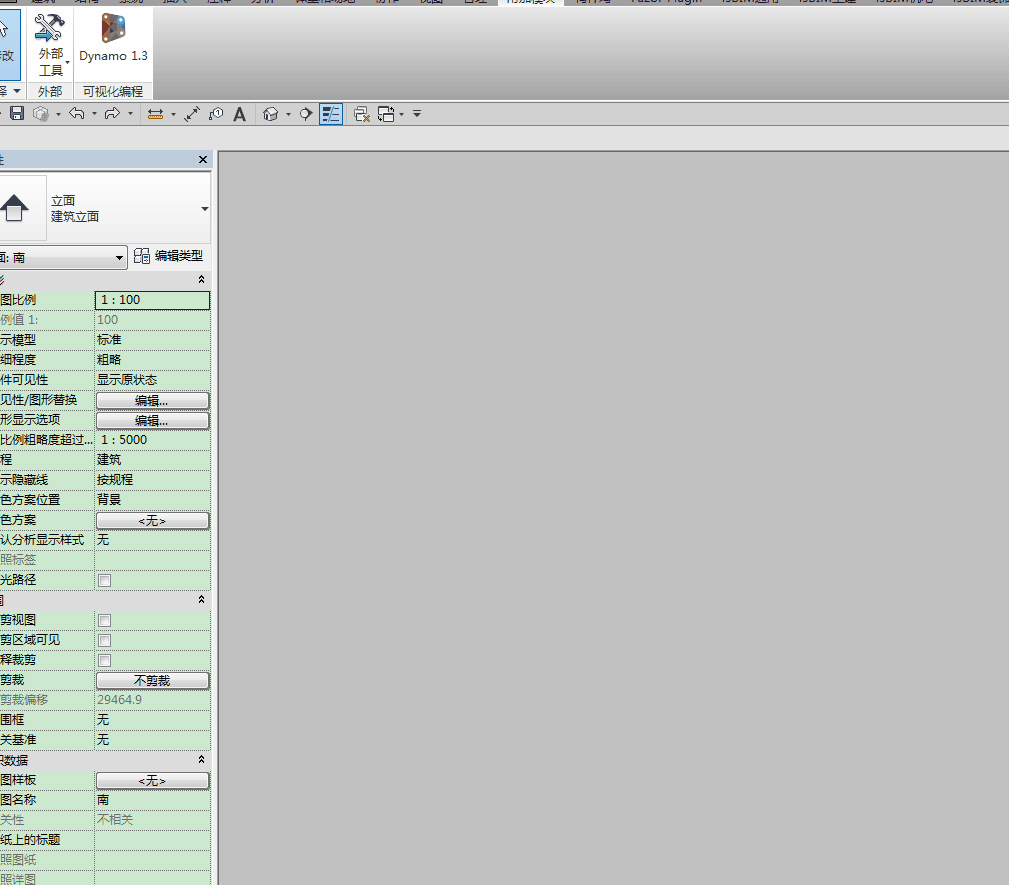The height and width of the screenshot is (885, 1009).
Task: Expand the 3D View dropdown arrow
Action: click(x=288, y=115)
